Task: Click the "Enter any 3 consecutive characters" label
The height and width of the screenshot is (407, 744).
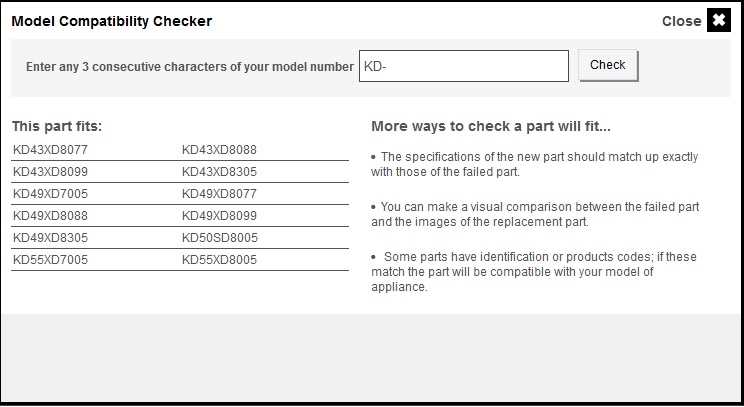Action: pos(190,67)
